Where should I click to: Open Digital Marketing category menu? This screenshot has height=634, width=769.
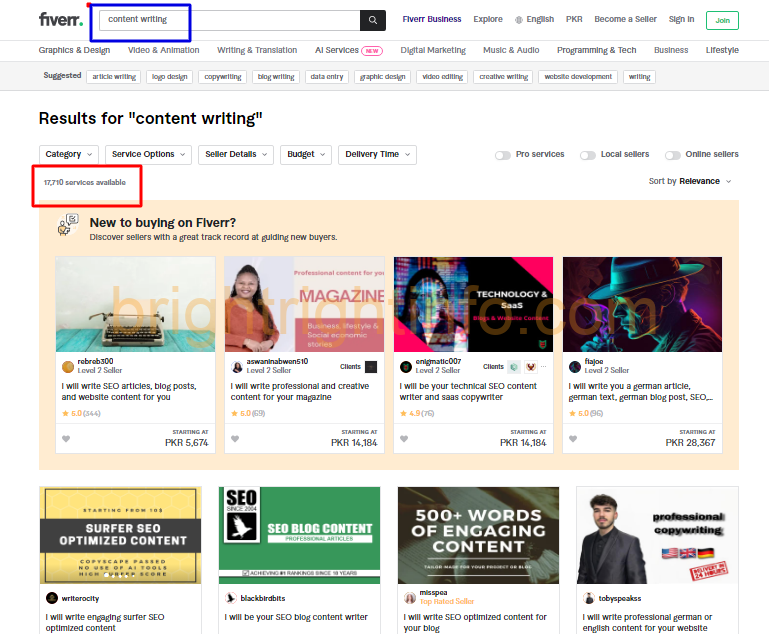pos(433,50)
